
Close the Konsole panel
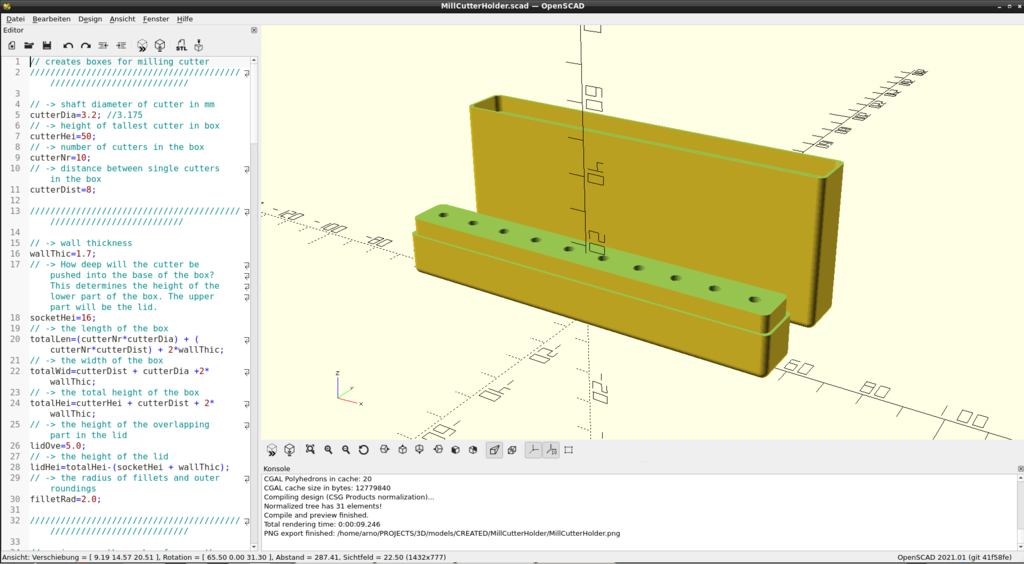1020,469
